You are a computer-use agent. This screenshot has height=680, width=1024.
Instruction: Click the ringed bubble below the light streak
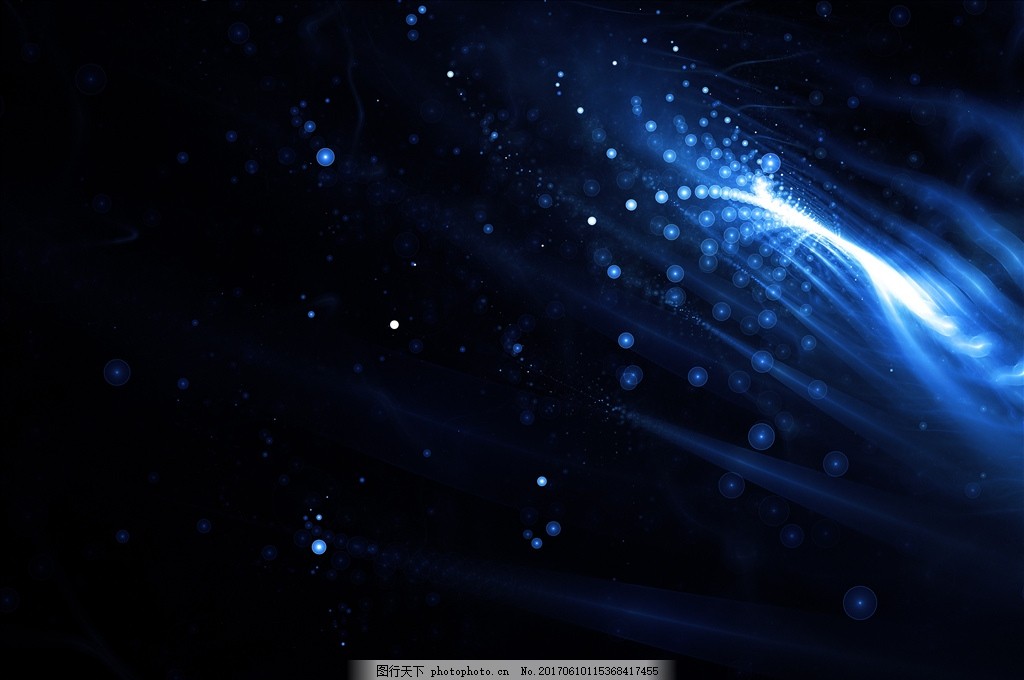pyautogui.click(x=761, y=436)
